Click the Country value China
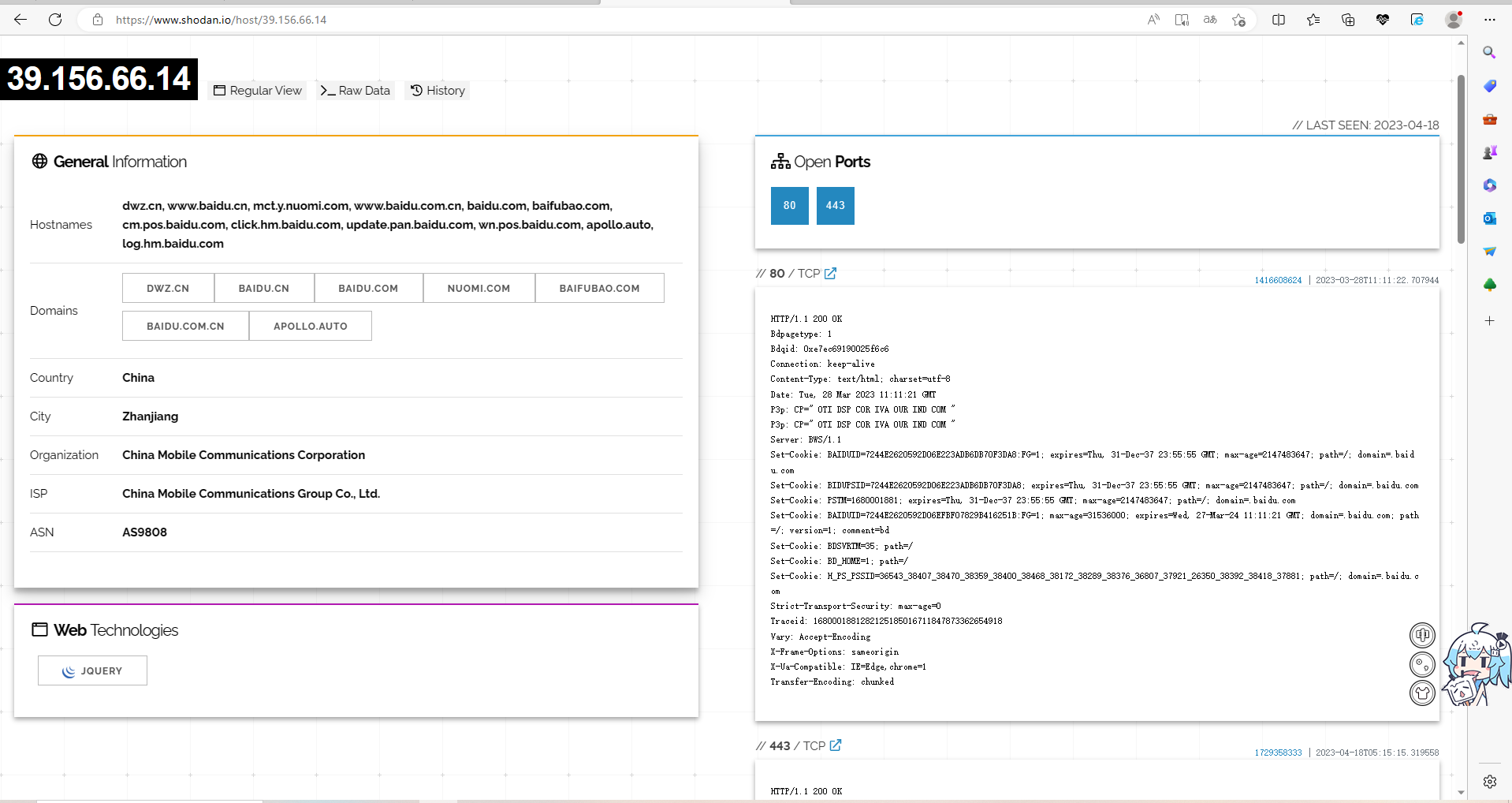The width and height of the screenshot is (1512, 803). click(138, 378)
